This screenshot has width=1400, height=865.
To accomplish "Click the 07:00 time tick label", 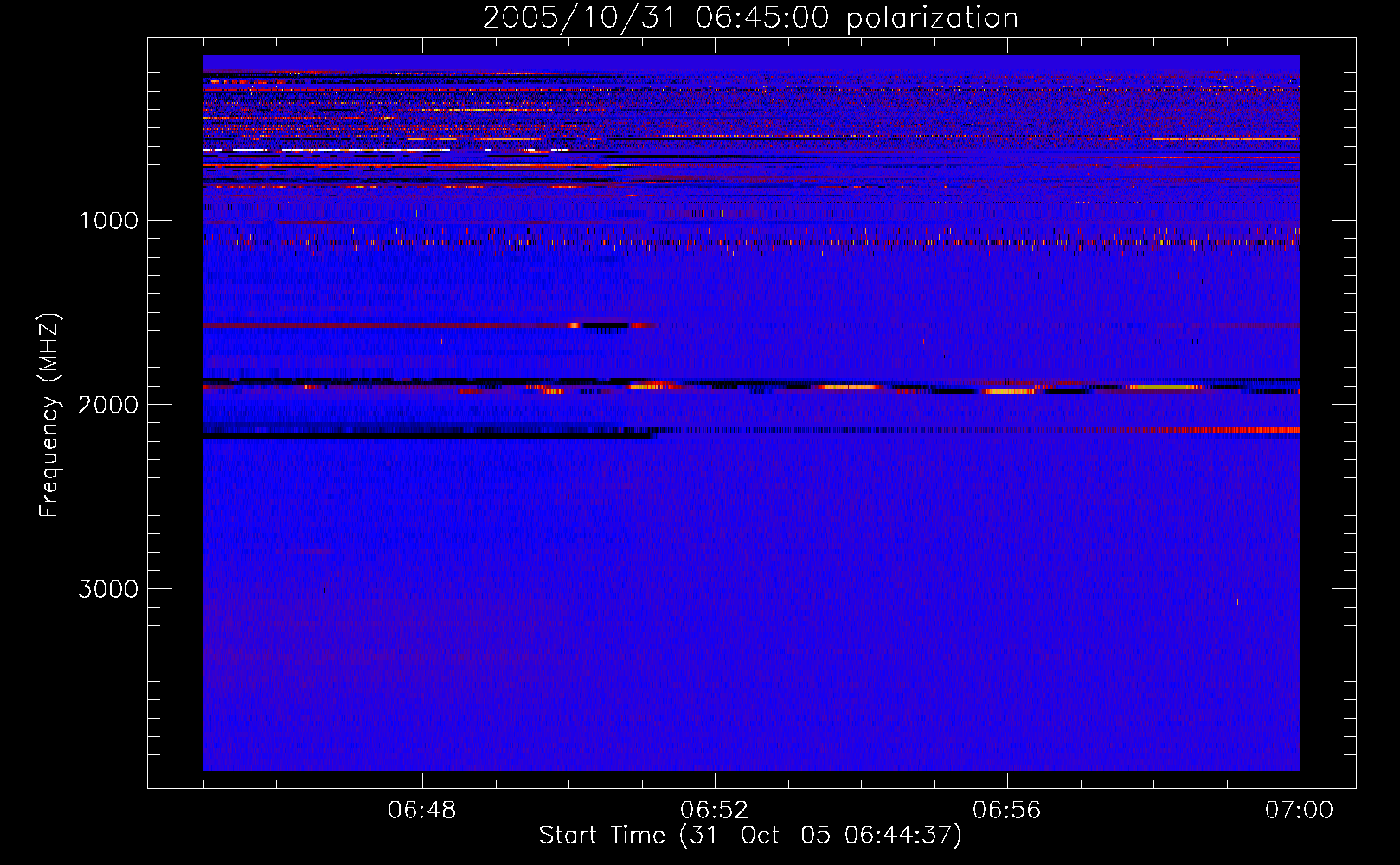I will (1299, 811).
